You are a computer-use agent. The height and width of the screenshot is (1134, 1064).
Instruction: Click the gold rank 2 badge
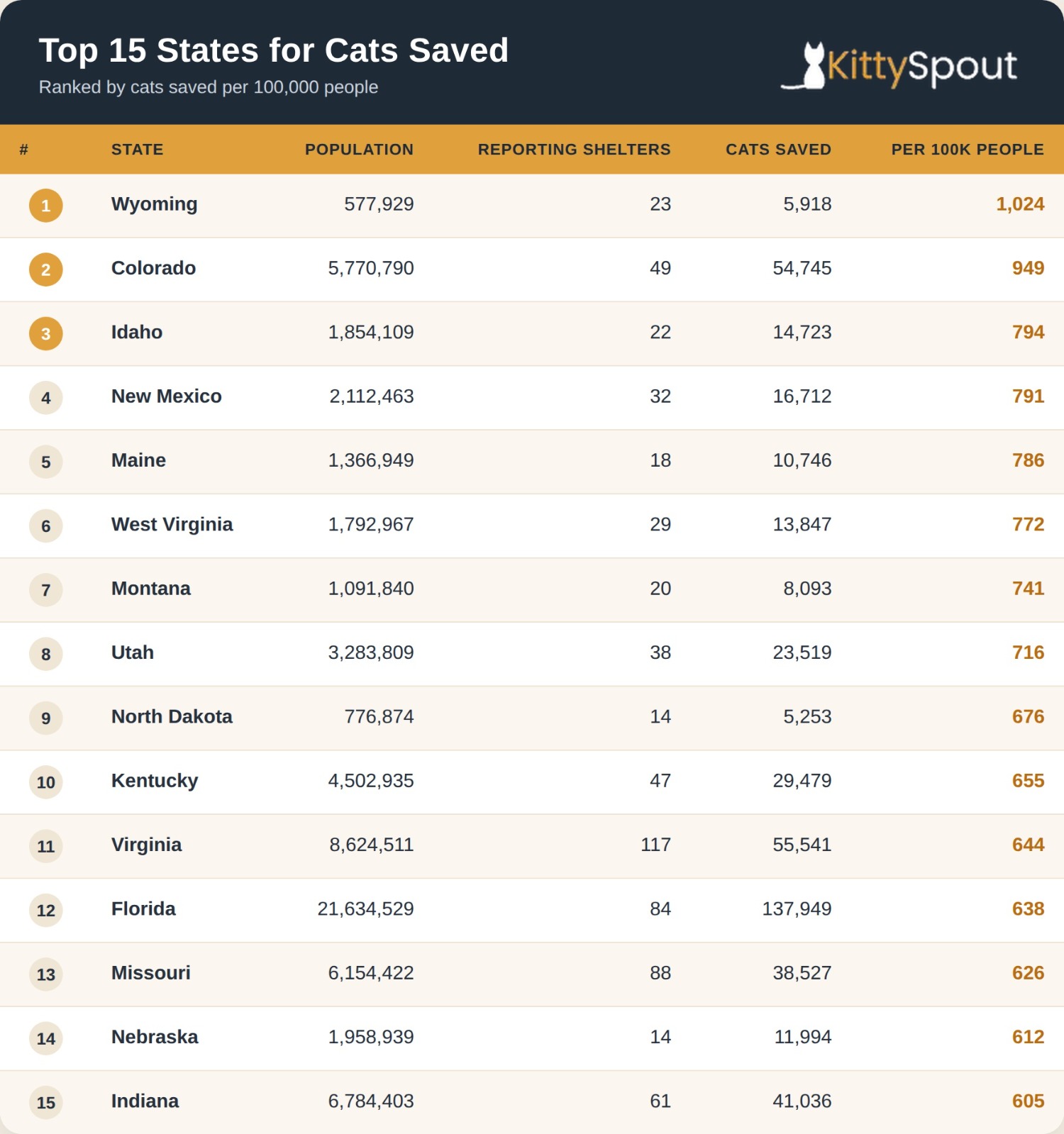(46, 269)
